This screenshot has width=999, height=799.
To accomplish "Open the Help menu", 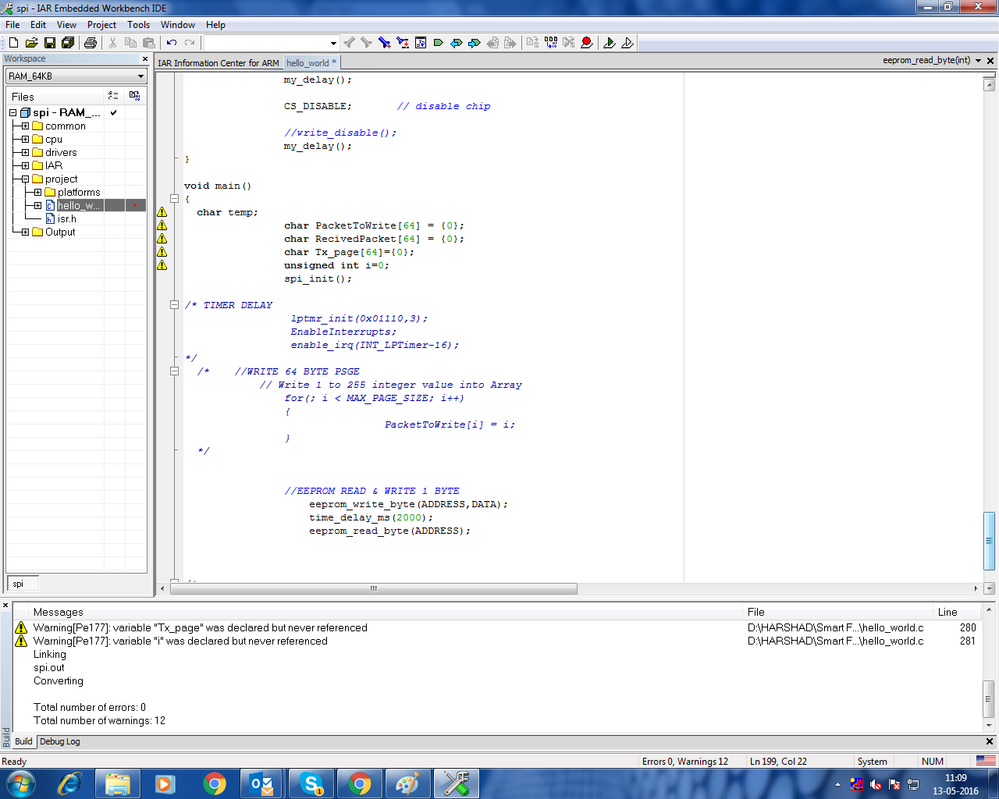I will coord(215,25).
